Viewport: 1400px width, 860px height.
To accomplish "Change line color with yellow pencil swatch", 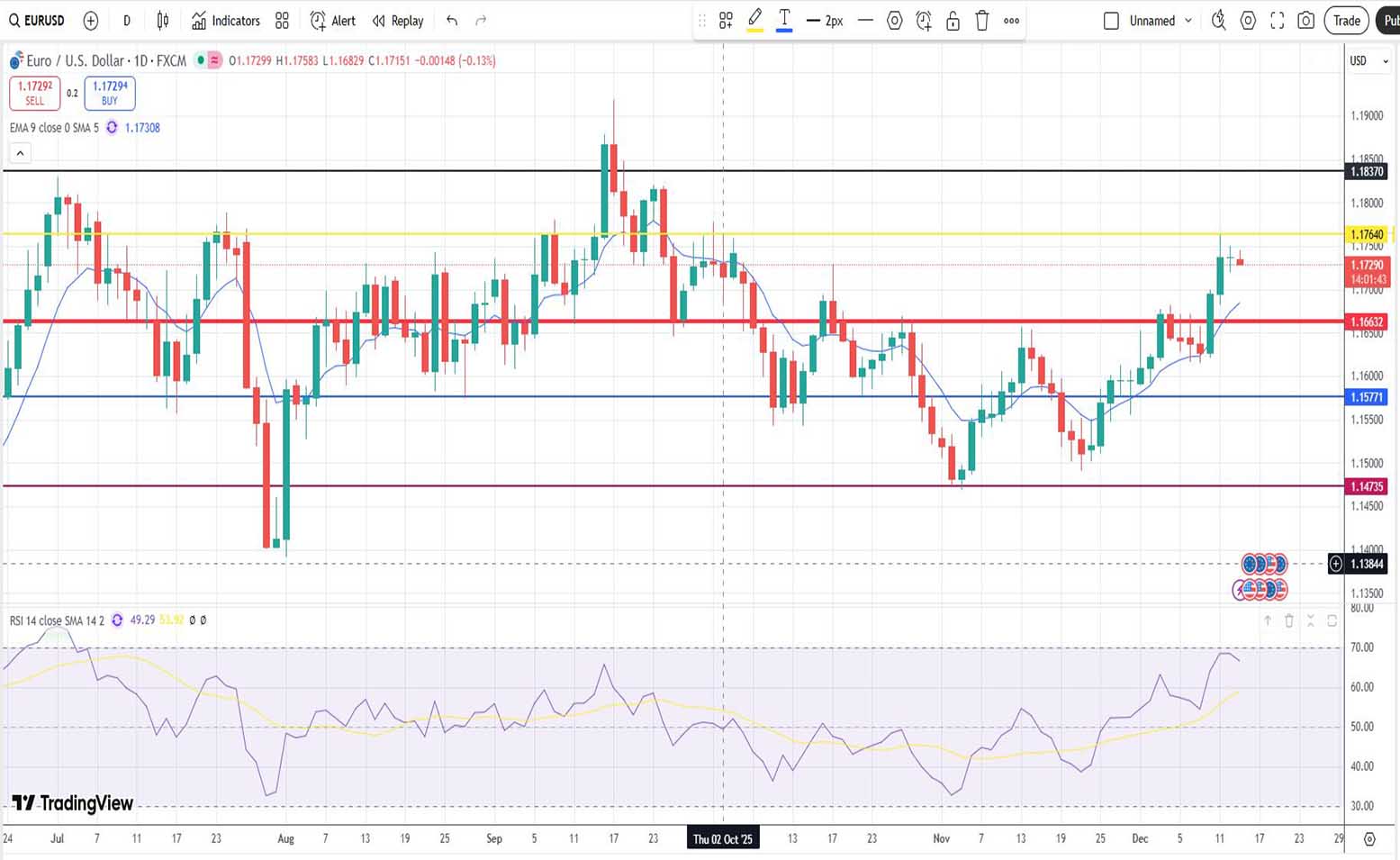I will [x=755, y=21].
